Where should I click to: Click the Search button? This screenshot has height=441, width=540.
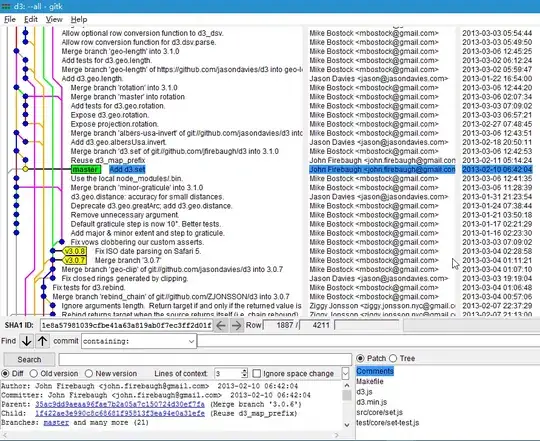tap(29, 360)
